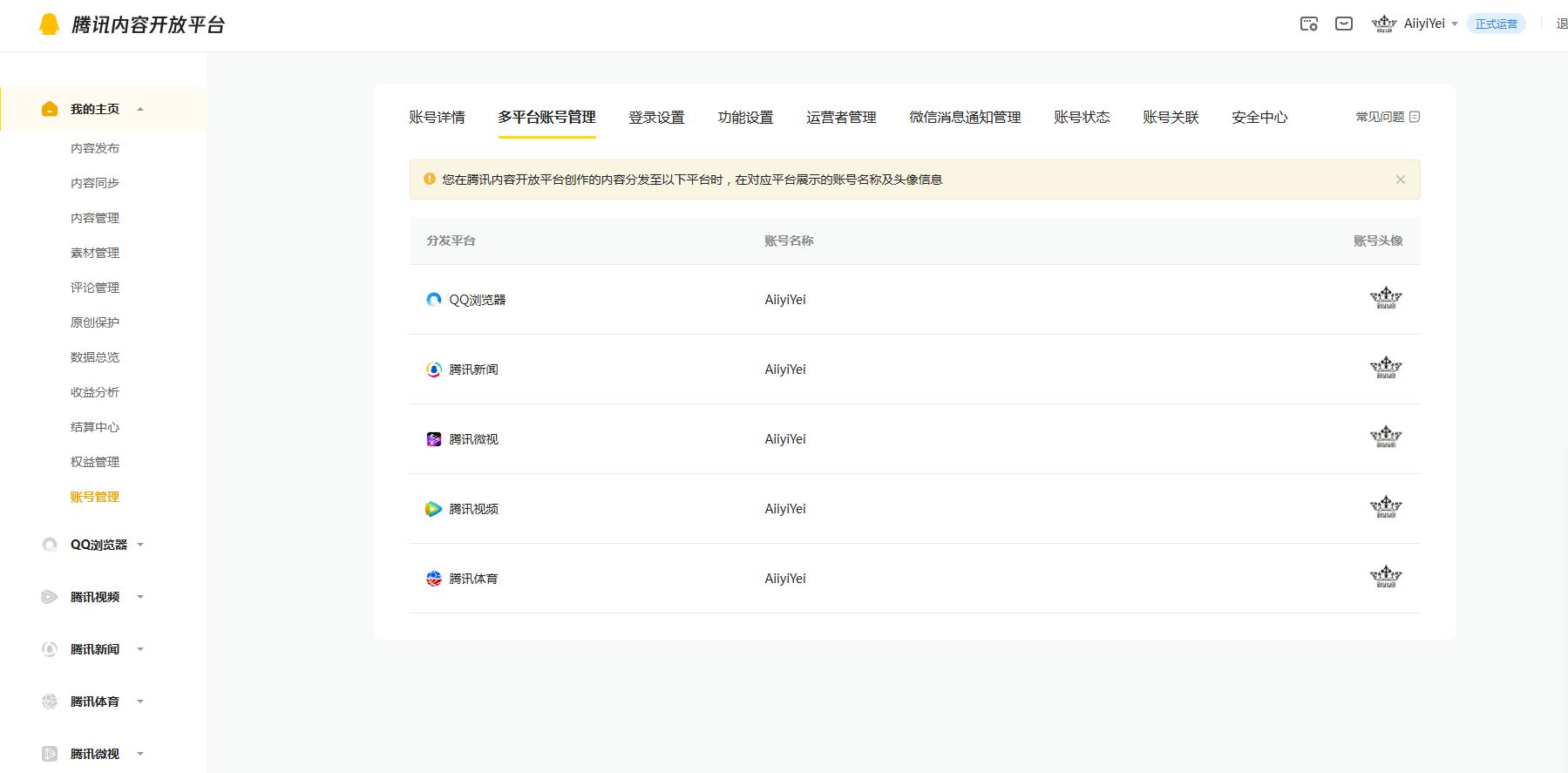The height and width of the screenshot is (773, 1568).
Task: Open the 安全中心 tab
Action: pyautogui.click(x=1259, y=117)
